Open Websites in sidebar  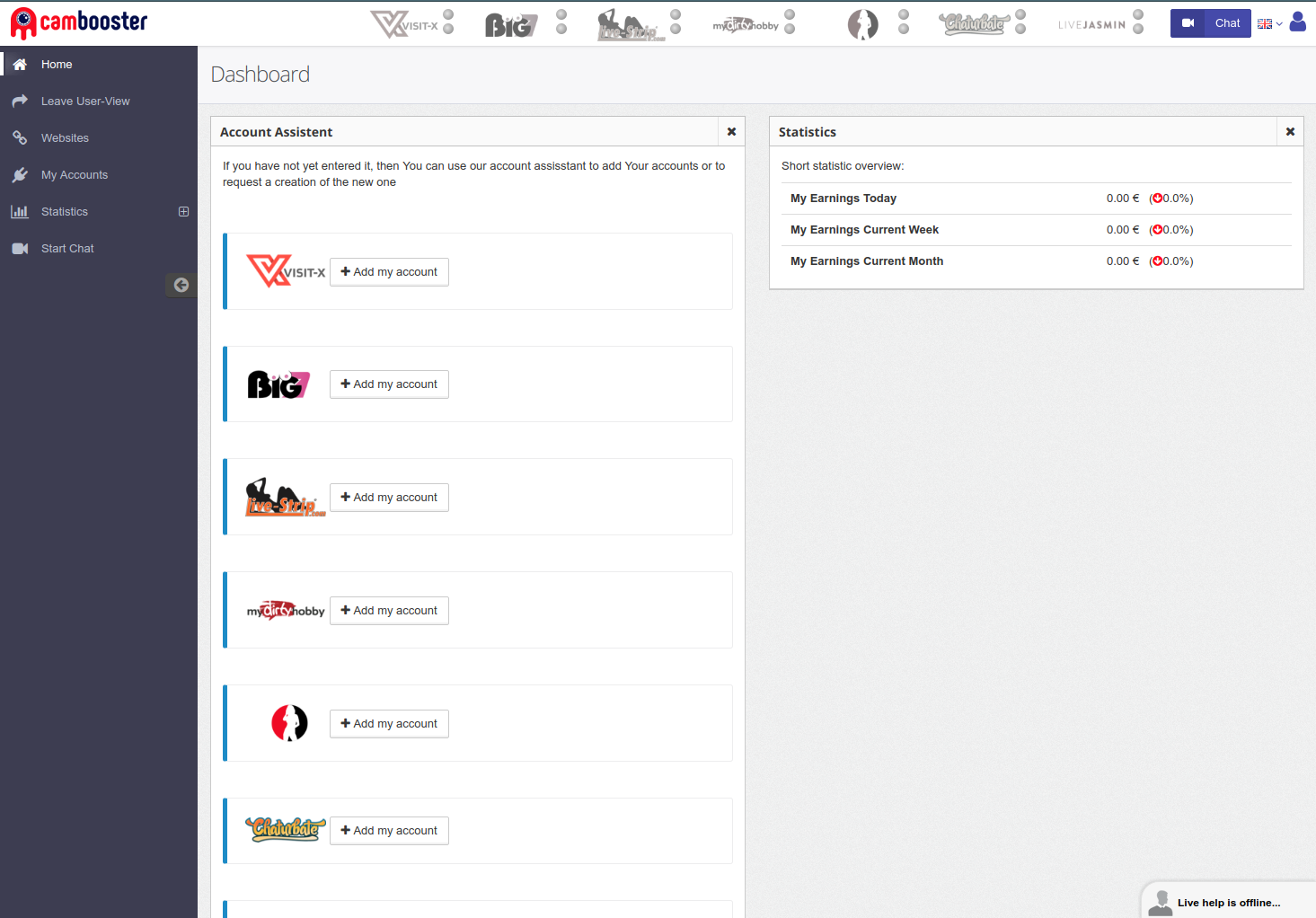(x=99, y=138)
